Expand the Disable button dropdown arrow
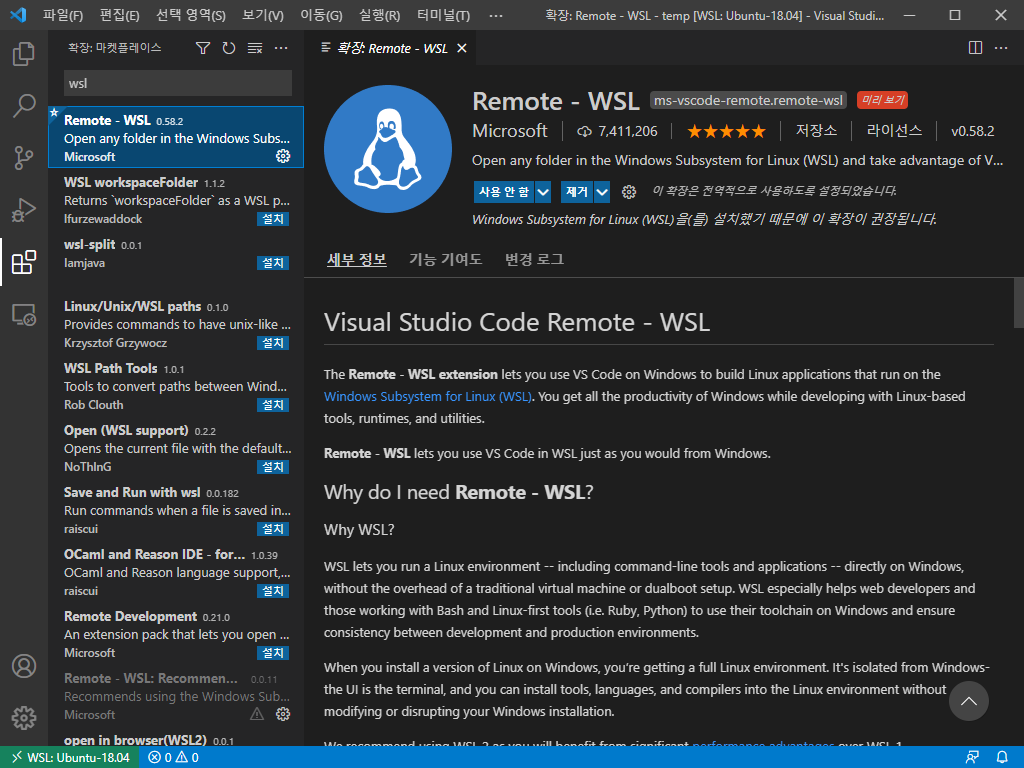Image resolution: width=1024 pixels, height=768 pixels. (543, 192)
